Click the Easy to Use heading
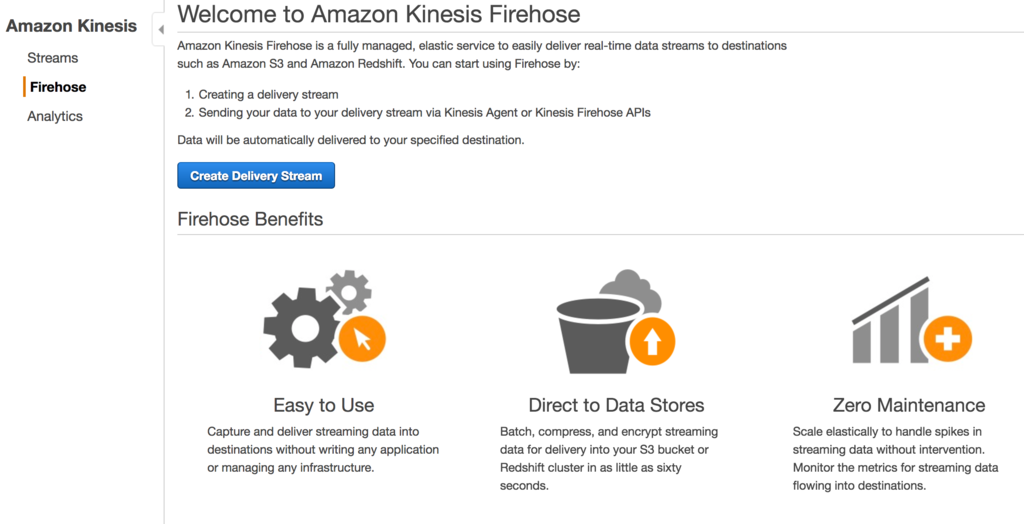Screen dimensions: 1024x524 (324, 405)
